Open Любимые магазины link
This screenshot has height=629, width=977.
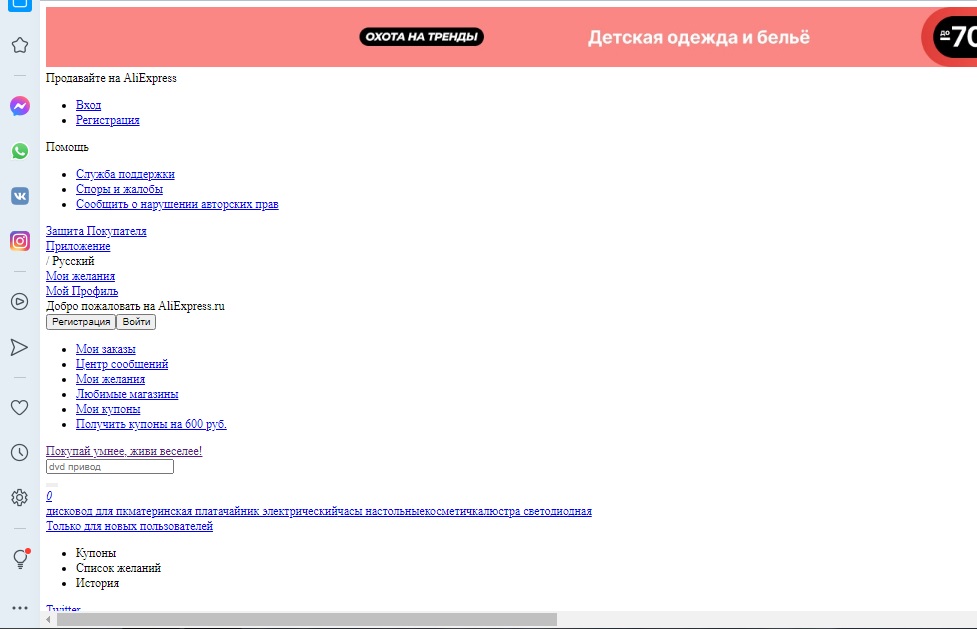pyautogui.click(x=127, y=394)
